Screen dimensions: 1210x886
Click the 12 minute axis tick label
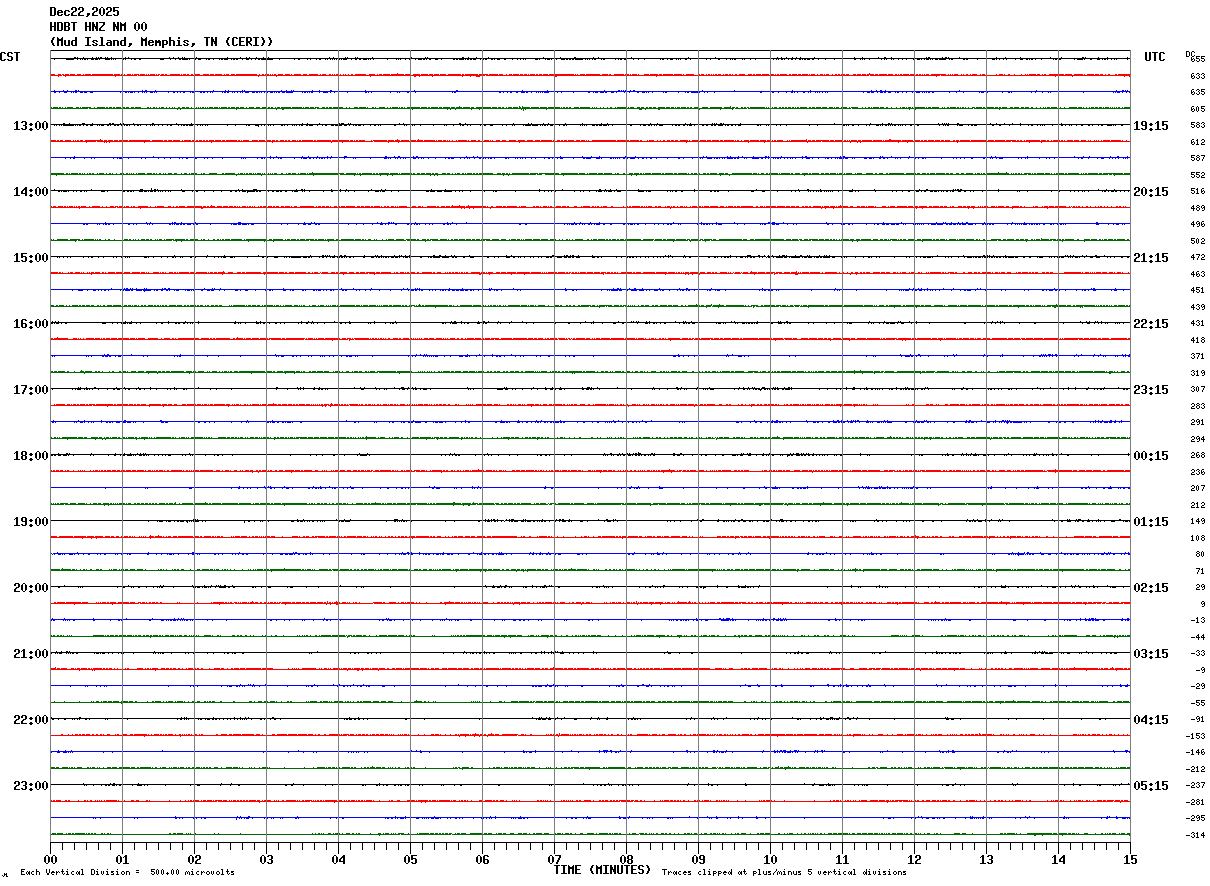(x=915, y=859)
